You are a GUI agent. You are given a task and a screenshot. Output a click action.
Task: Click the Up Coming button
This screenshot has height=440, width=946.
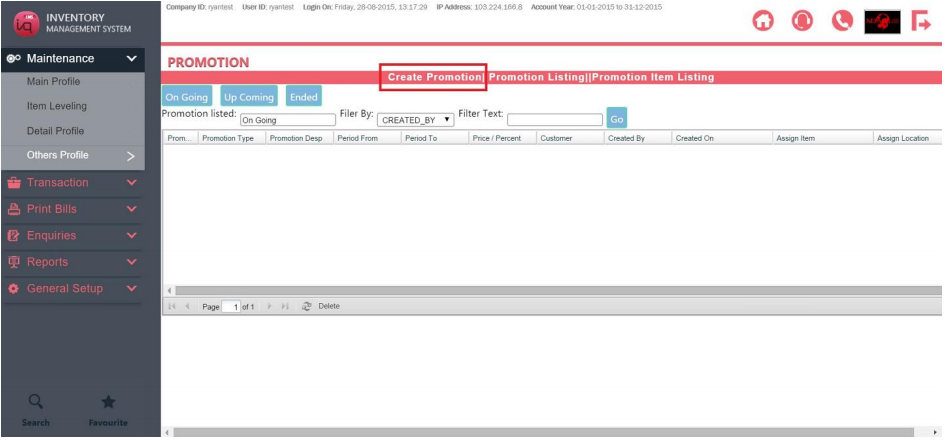(249, 97)
